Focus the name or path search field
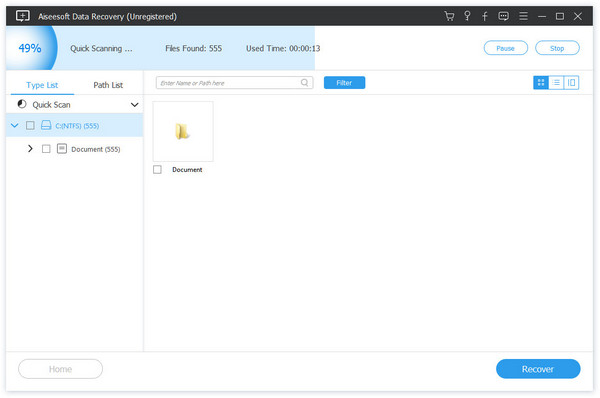Screen dimensions: 600x398 [235, 83]
